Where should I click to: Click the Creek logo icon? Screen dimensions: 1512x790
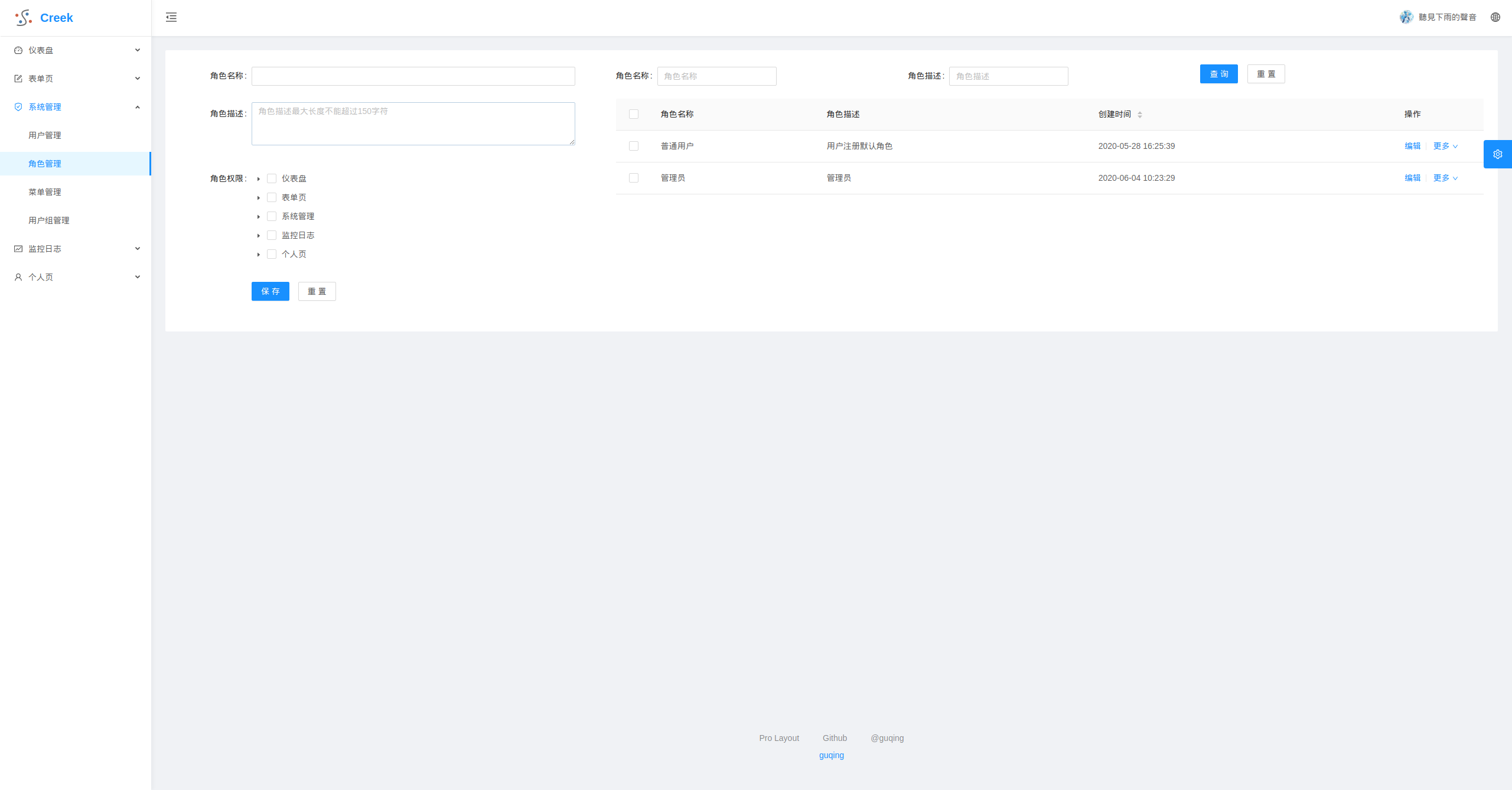24,18
